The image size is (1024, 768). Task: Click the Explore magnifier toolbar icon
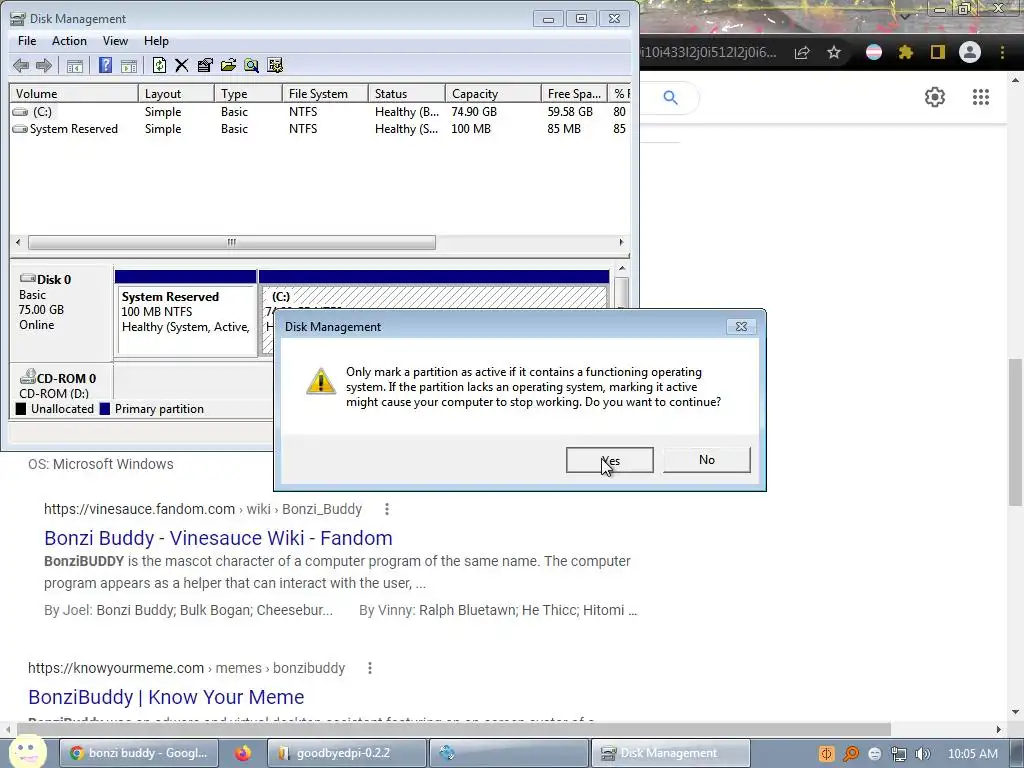click(251, 65)
